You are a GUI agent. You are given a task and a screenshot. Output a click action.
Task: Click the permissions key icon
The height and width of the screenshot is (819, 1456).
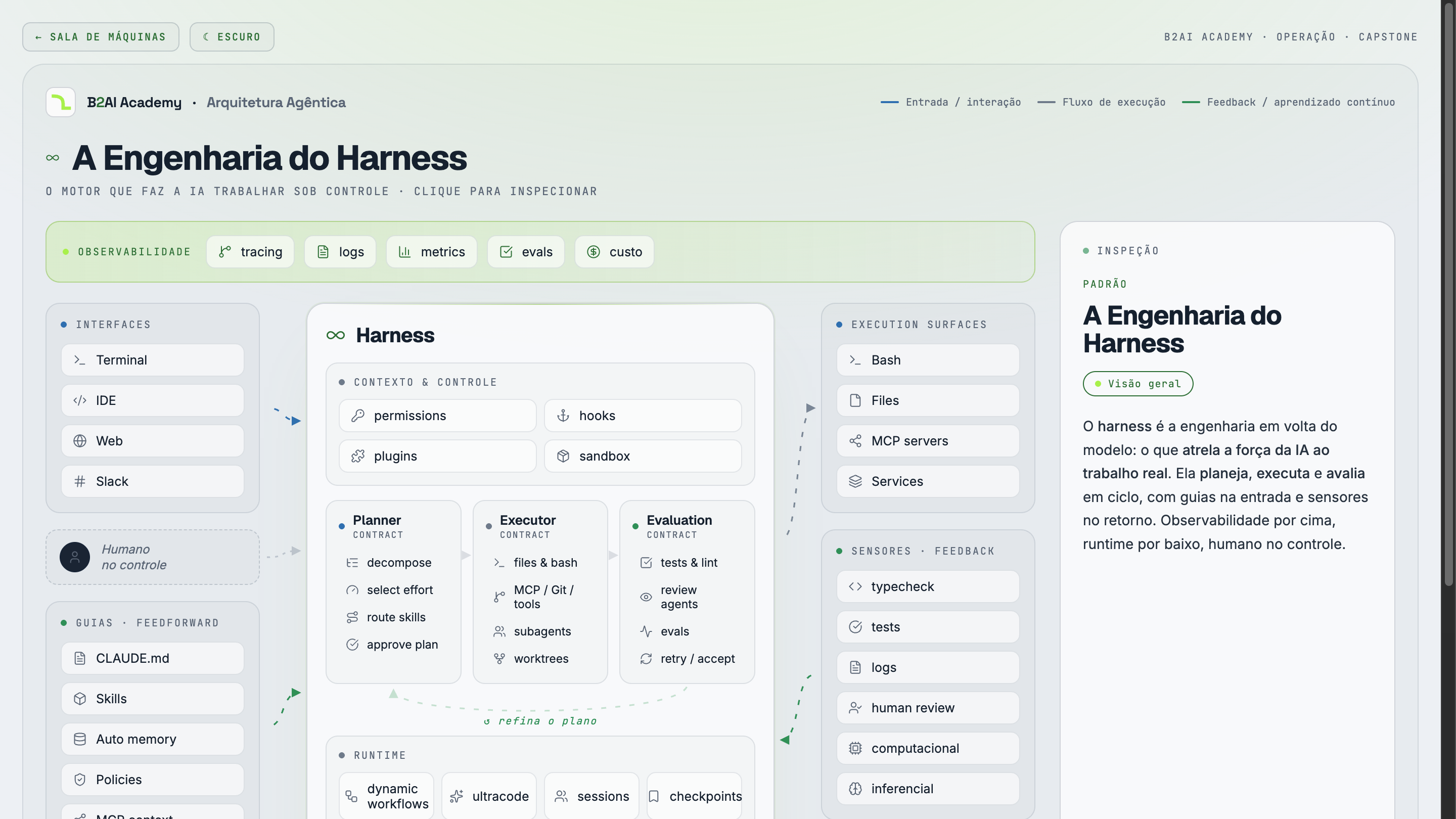[358, 416]
